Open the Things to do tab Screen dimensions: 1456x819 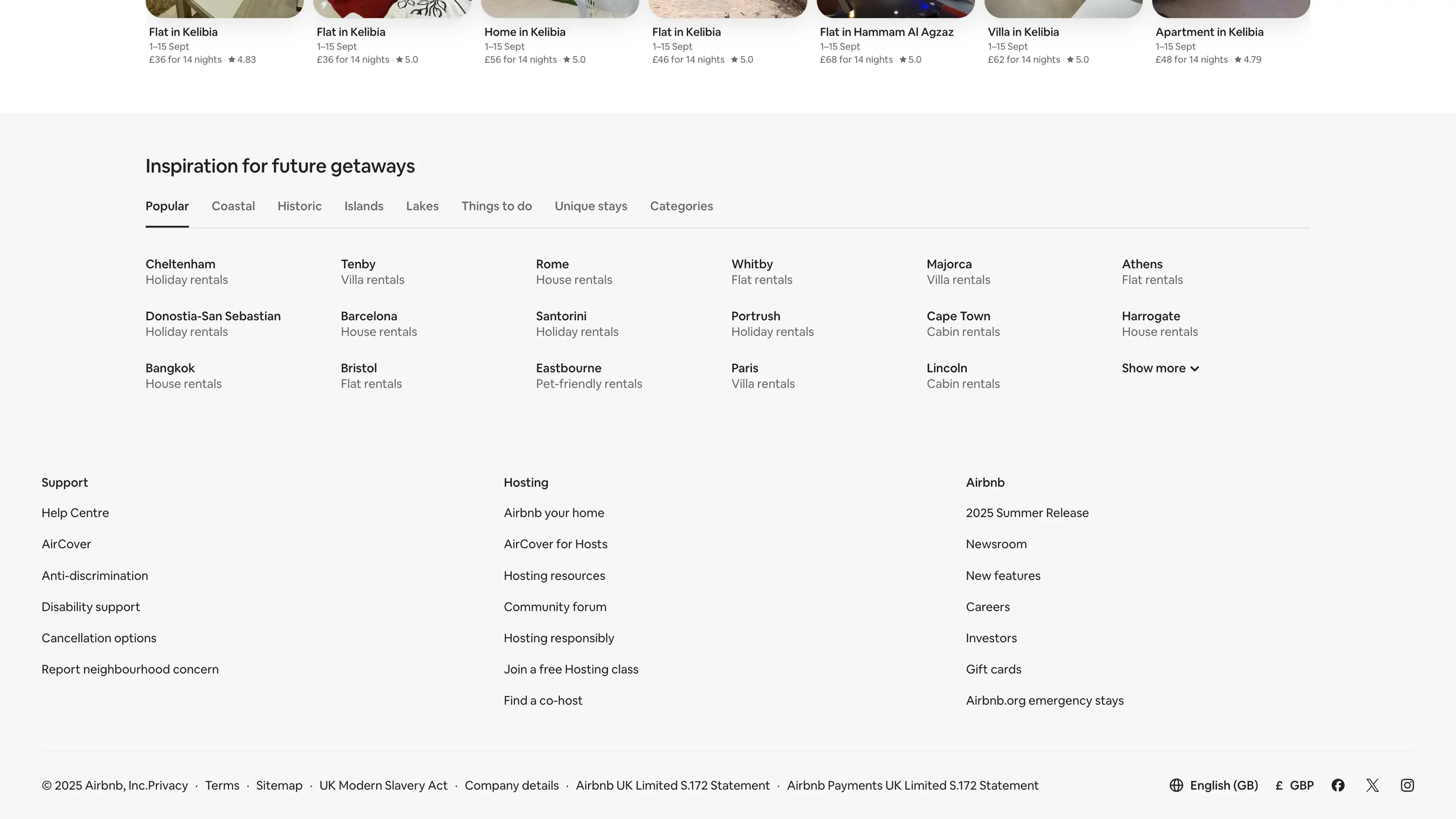click(x=496, y=206)
